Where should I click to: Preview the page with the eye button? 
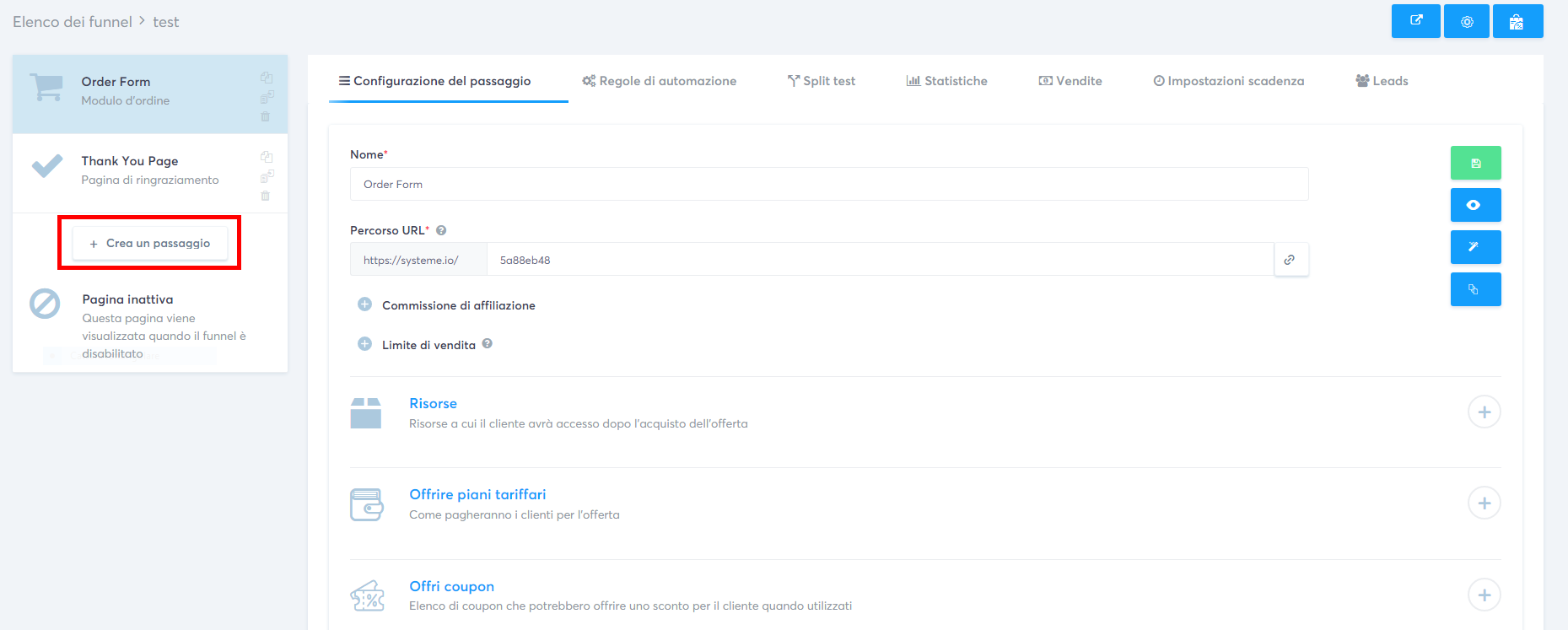[1475, 205]
